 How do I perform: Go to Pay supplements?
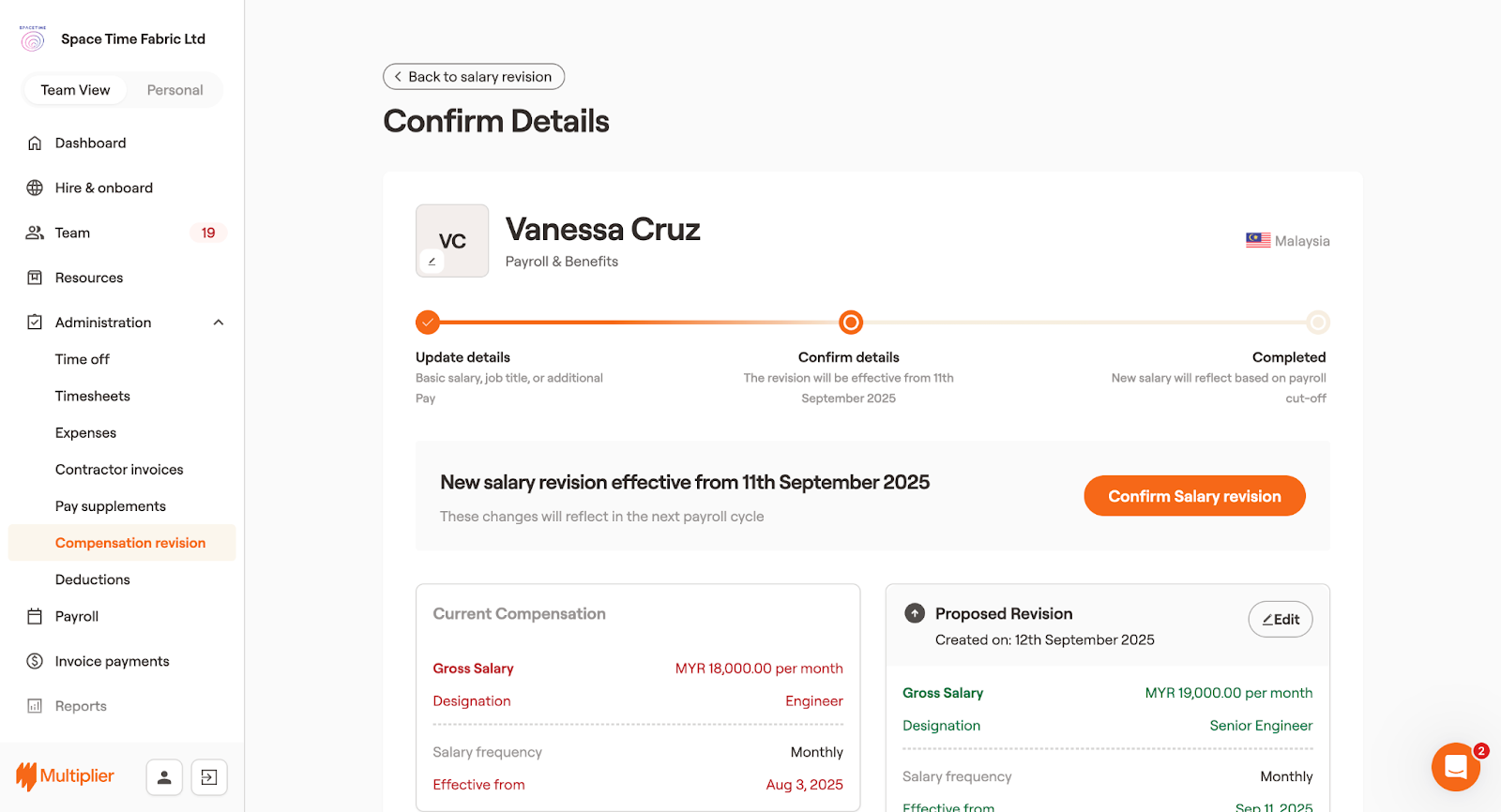[x=111, y=506]
